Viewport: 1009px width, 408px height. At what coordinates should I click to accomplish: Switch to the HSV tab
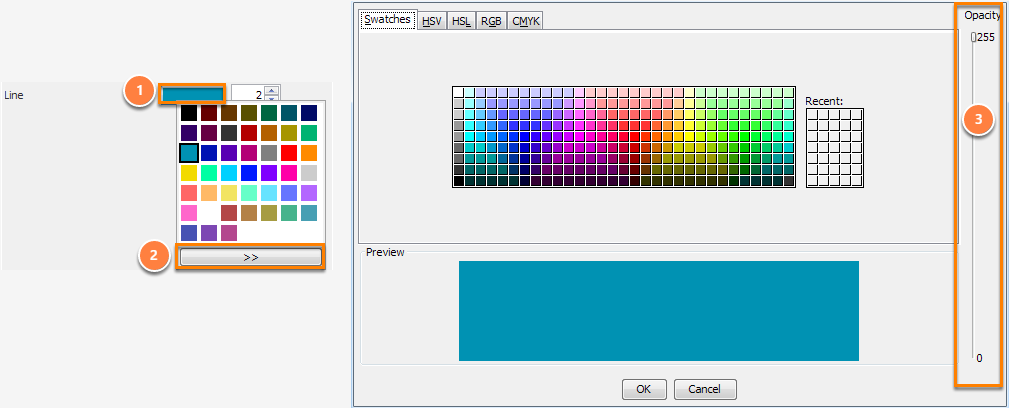pos(432,21)
